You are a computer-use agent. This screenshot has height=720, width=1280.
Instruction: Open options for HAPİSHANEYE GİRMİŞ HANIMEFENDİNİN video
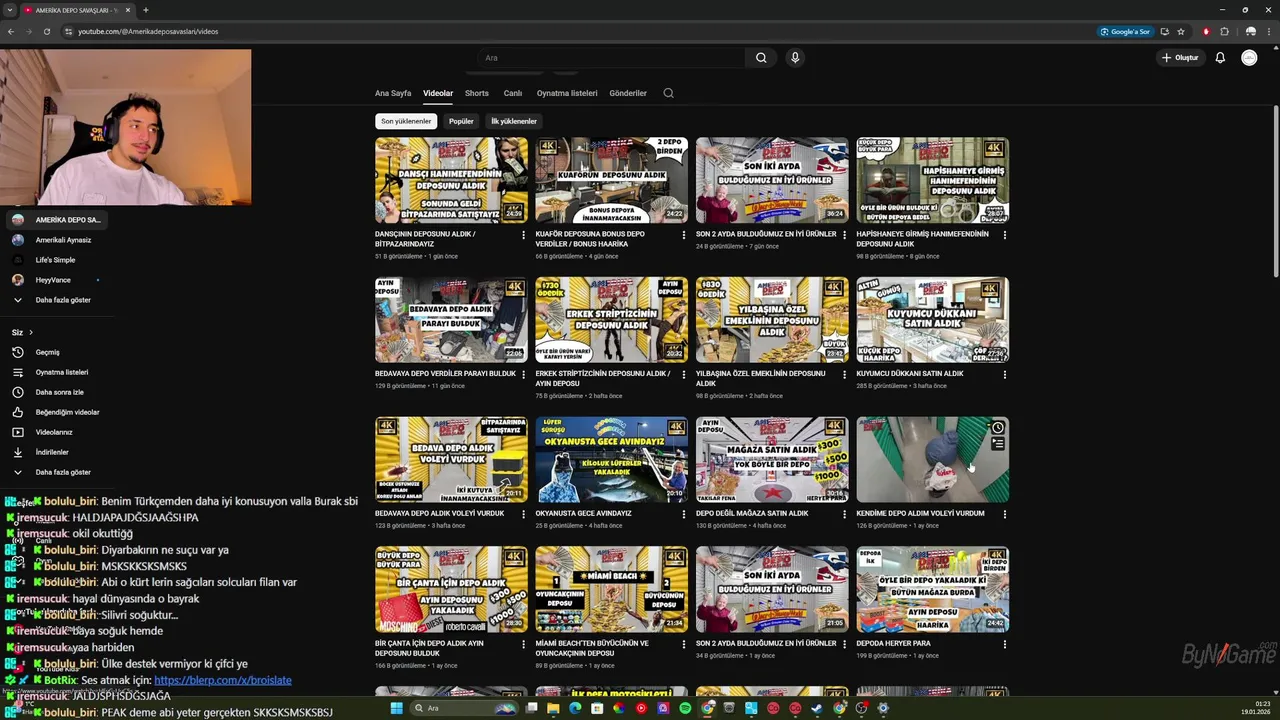[x=1005, y=235]
